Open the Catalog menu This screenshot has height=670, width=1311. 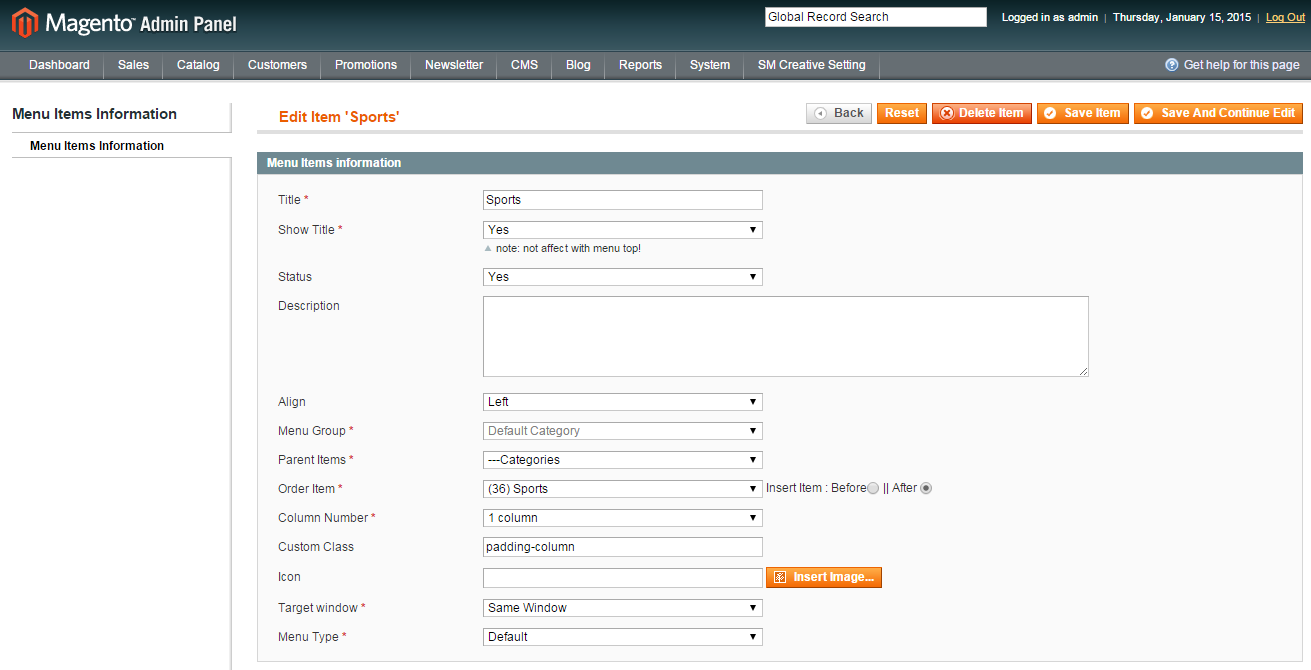tap(198, 65)
